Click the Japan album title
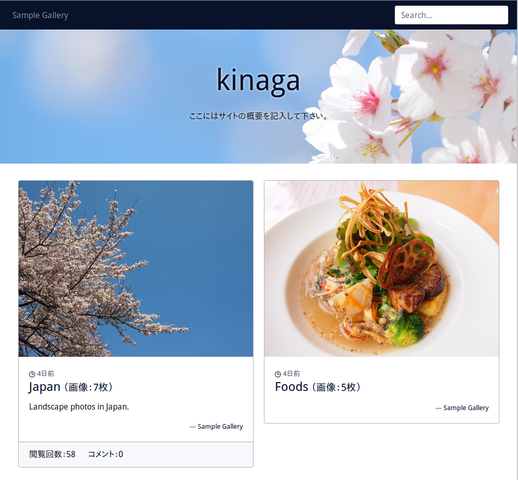 click(44, 387)
